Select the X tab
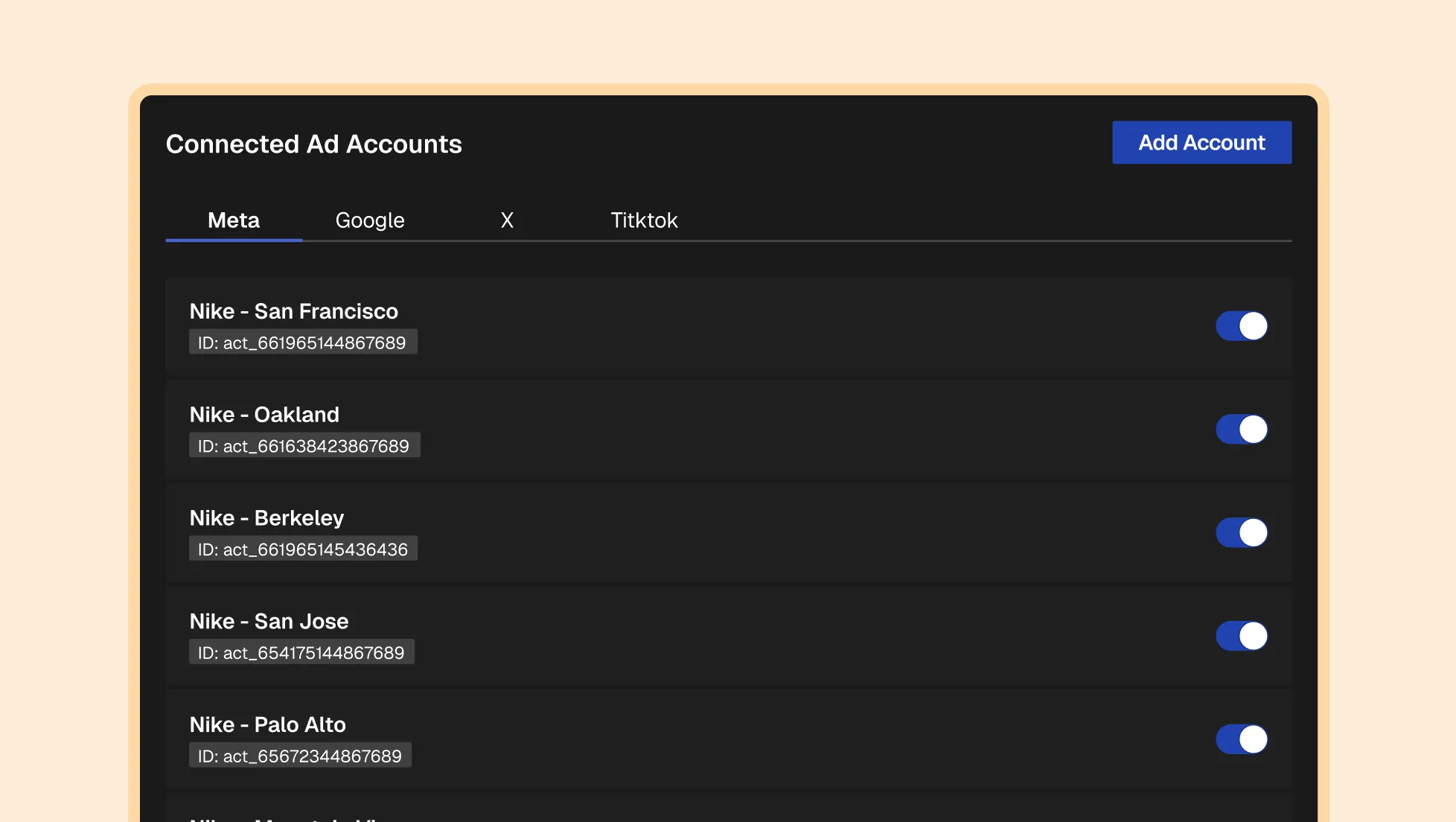Viewport: 1456px width, 822px height. tap(507, 220)
